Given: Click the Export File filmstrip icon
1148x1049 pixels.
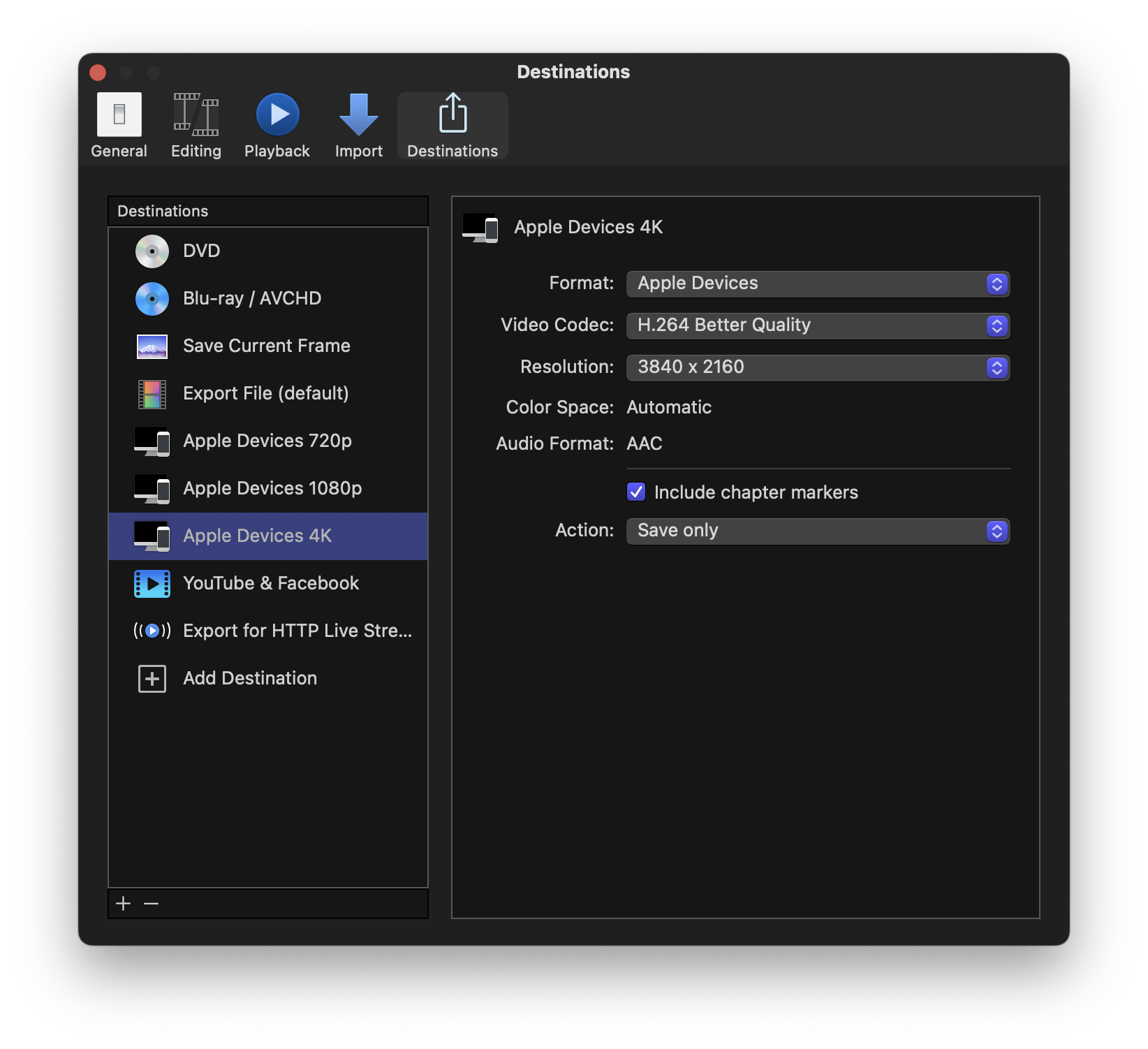Looking at the screenshot, I should (x=152, y=394).
